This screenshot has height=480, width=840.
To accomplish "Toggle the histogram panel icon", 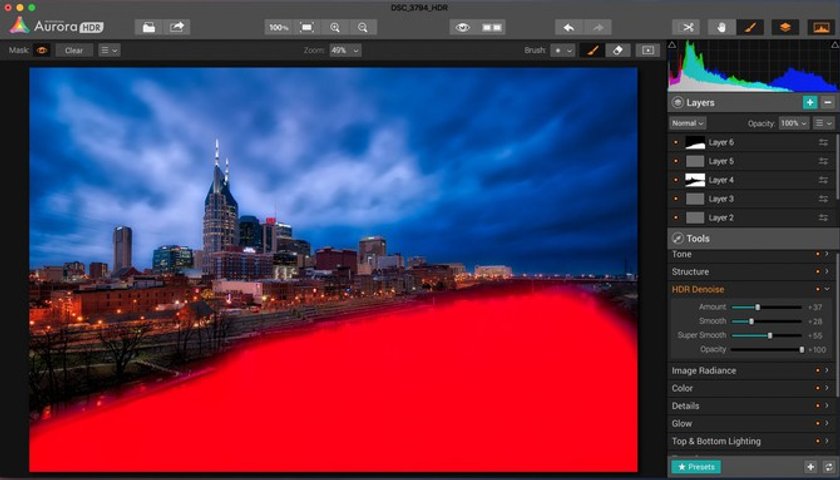I will tap(821, 27).
